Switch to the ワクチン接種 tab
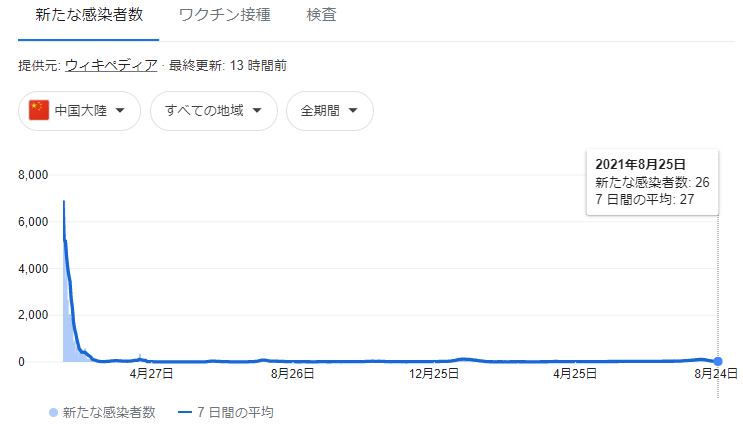This screenshot has height=426, width=743. click(225, 15)
